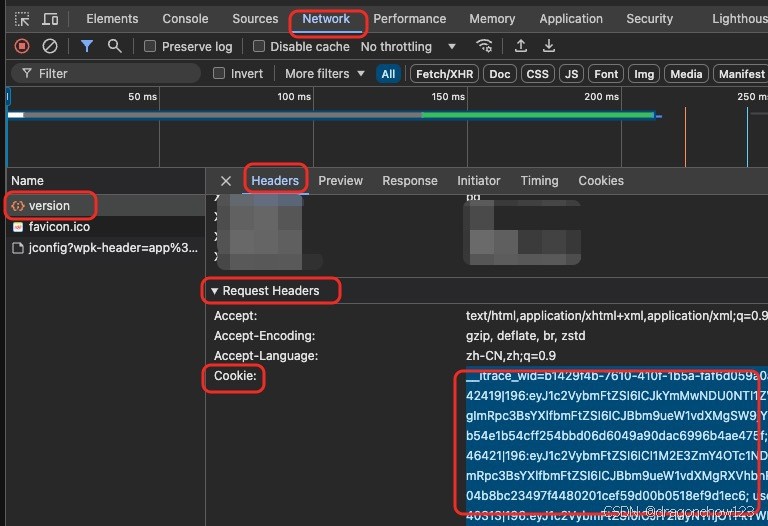Export HAR file with download icon
The width and height of the screenshot is (768, 526).
[x=549, y=46]
